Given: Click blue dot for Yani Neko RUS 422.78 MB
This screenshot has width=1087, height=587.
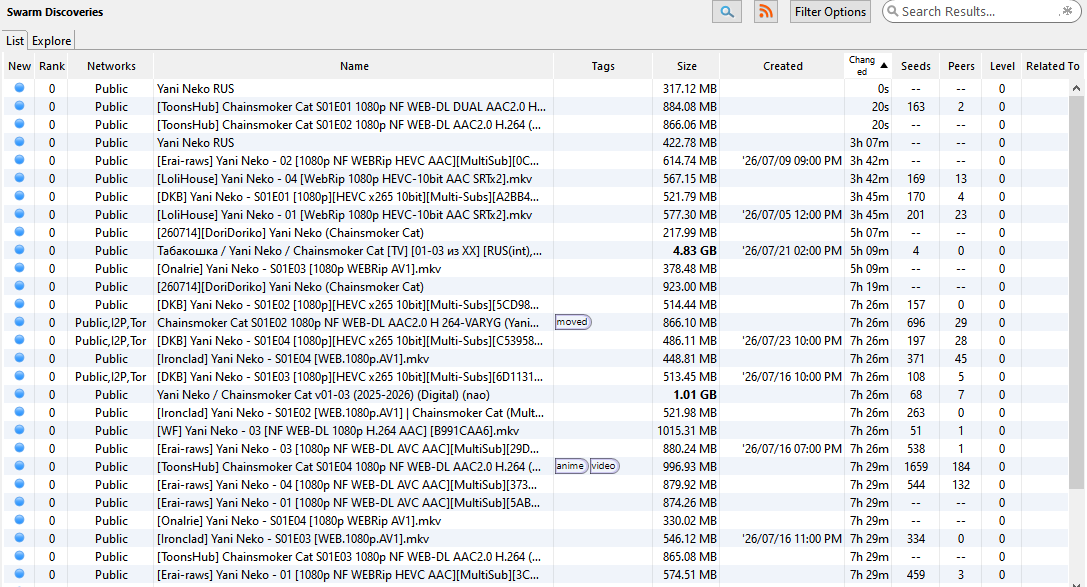Looking at the screenshot, I should point(19,142).
